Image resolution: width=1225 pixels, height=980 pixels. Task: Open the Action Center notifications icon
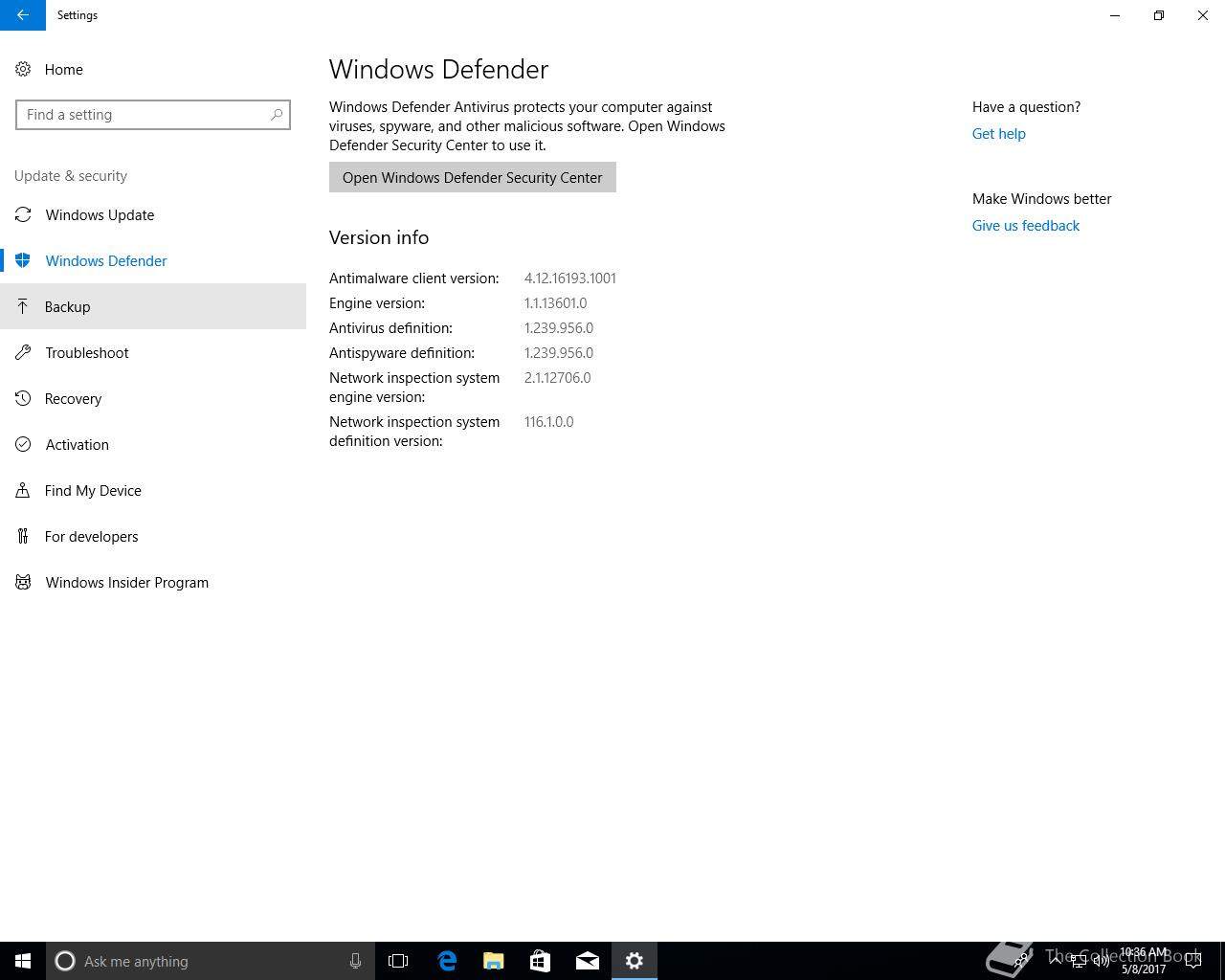1193,961
